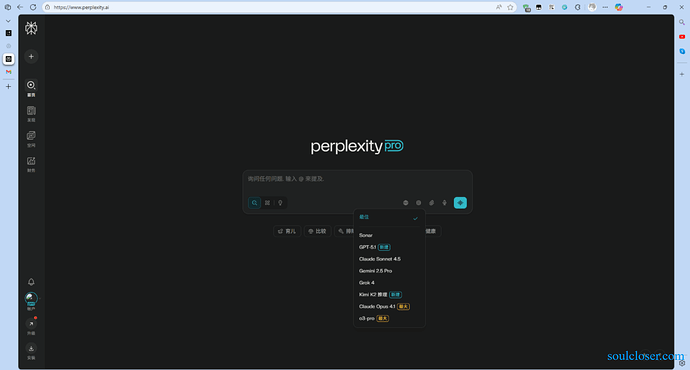The width and height of the screenshot is (690, 370).
Task: Click the read aloud icon in the address bar
Action: tap(499, 7)
